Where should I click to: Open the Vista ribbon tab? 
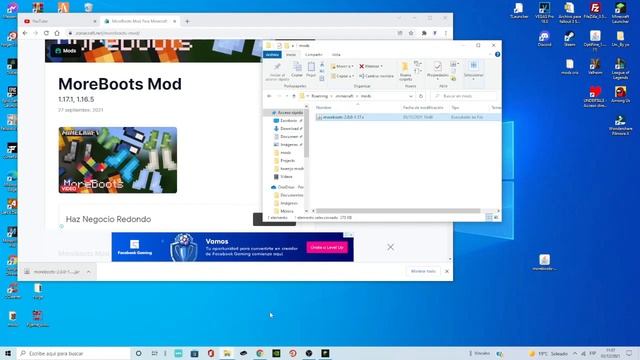pyautogui.click(x=336, y=54)
